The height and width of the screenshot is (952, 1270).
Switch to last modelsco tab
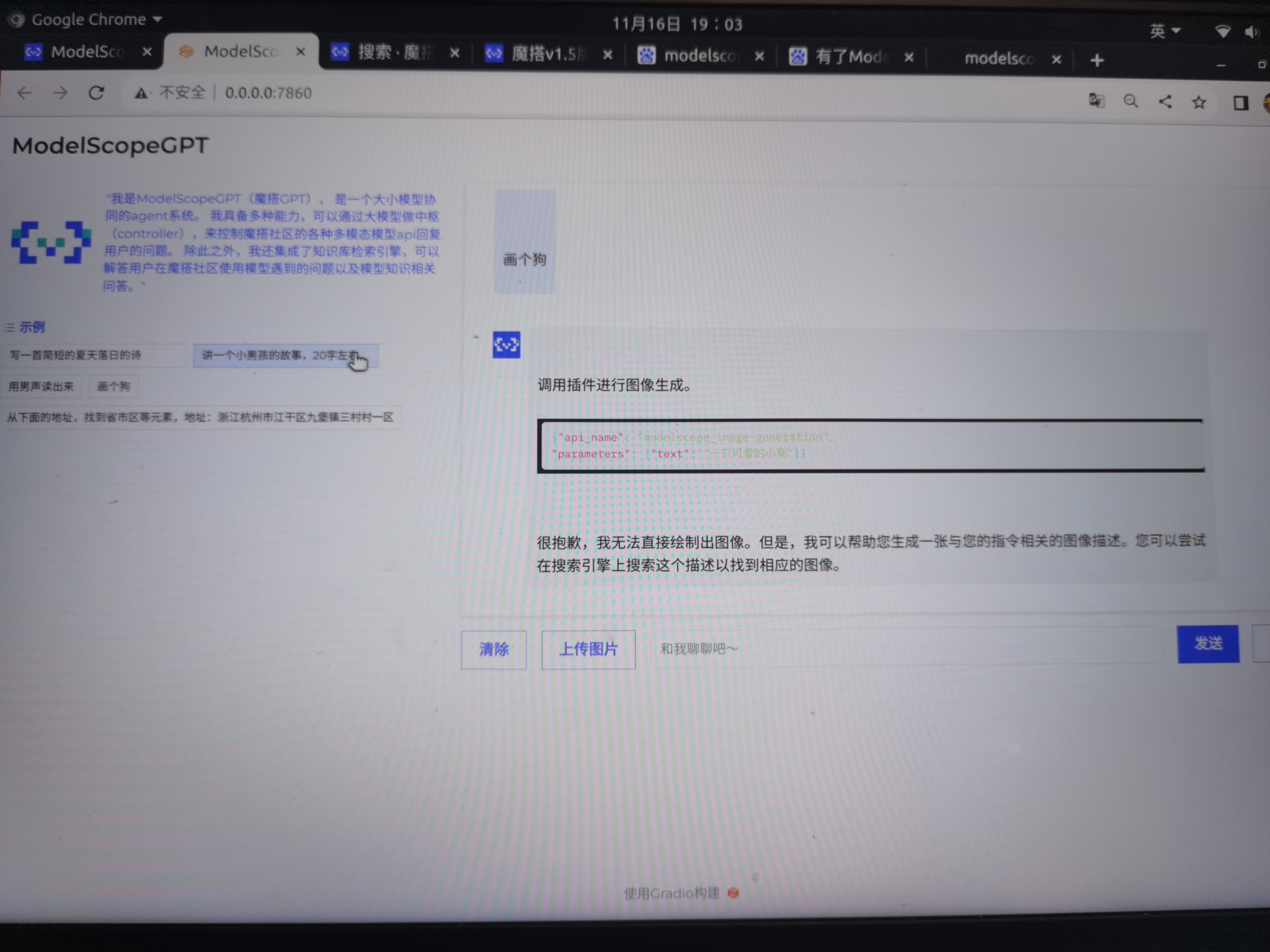(1000, 59)
